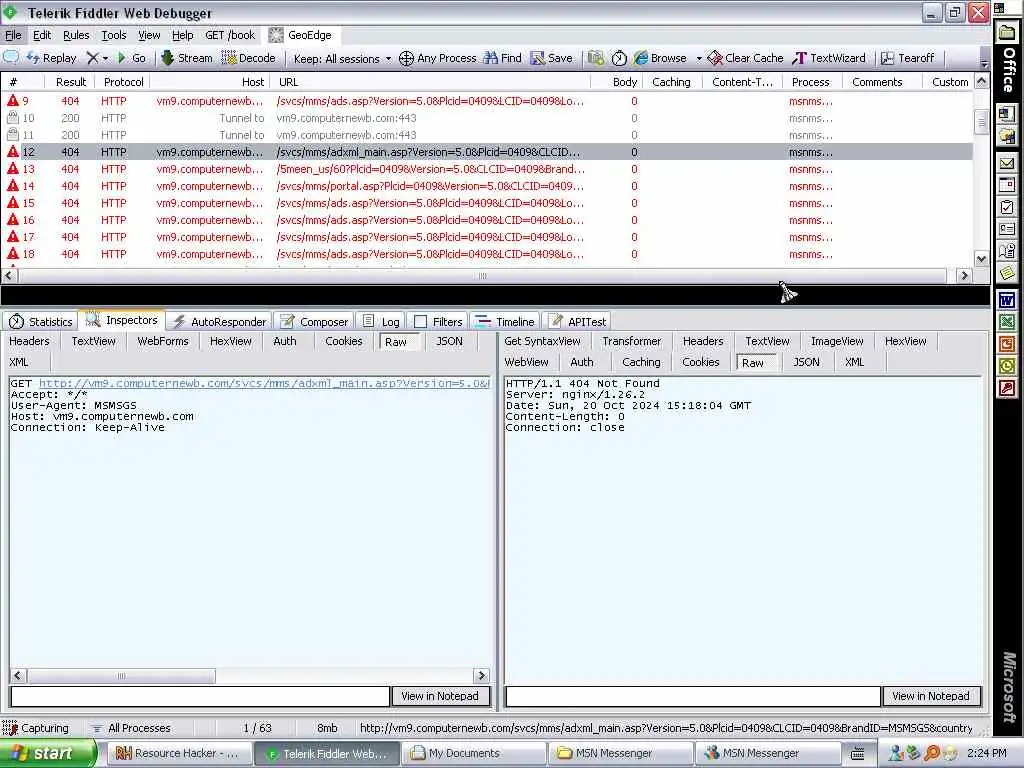The image size is (1024, 768).
Task: Sort by the Result column header
Action: click(71, 82)
